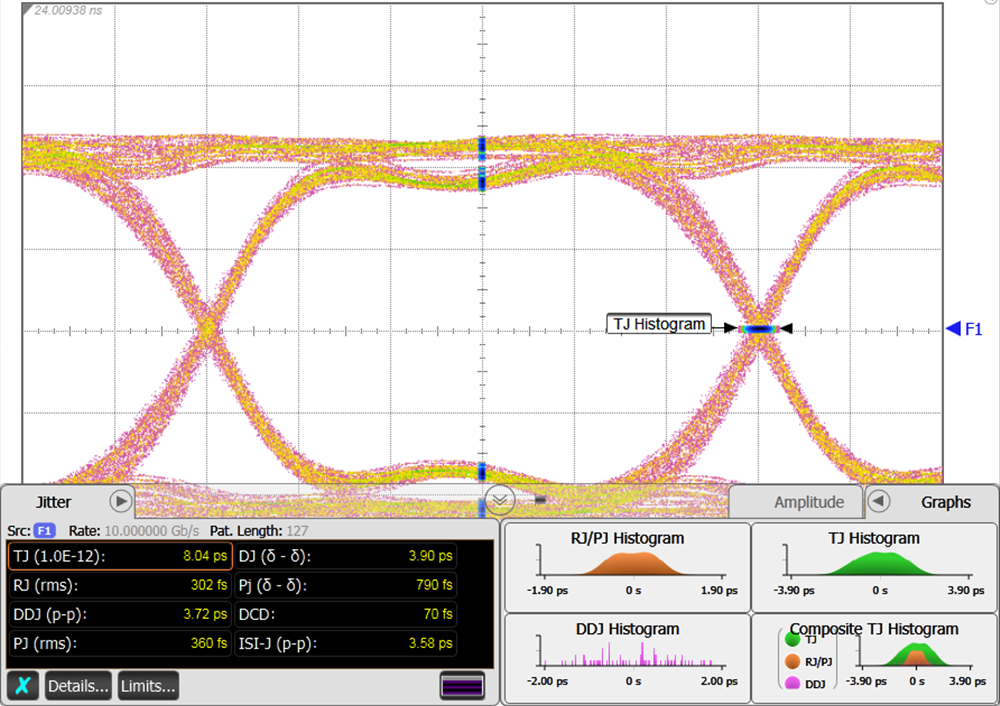Open the Limits settings

pos(148,686)
